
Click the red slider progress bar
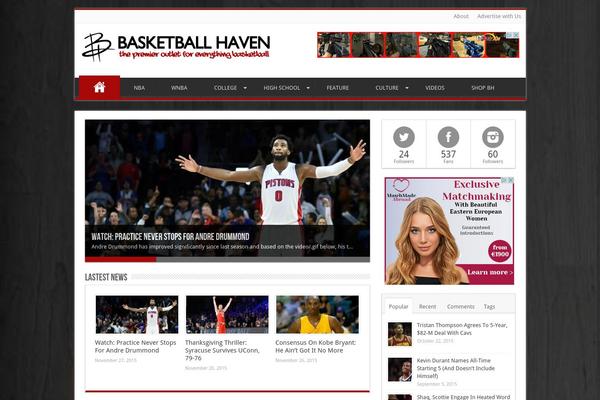121,260
